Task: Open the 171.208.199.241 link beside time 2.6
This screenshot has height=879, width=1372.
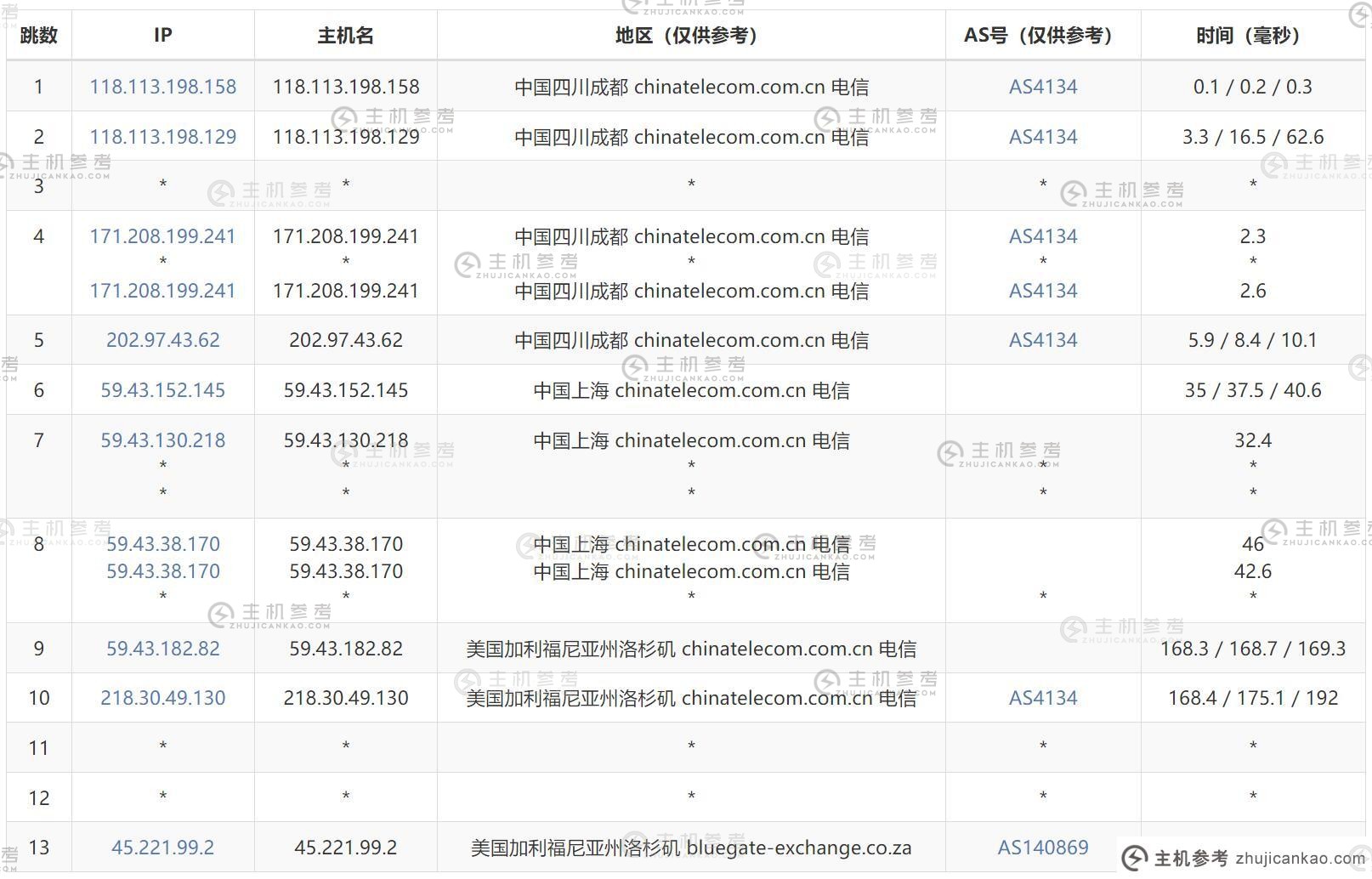Action: (163, 291)
